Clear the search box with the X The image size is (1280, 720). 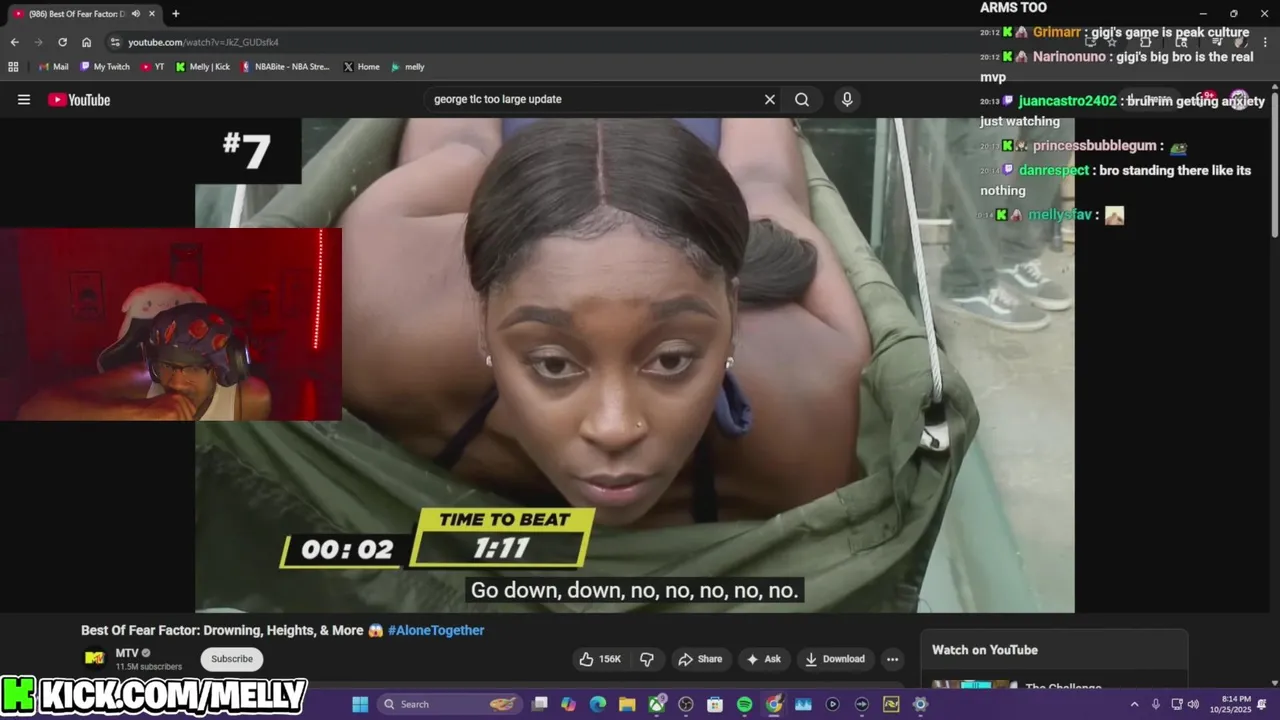pyautogui.click(x=770, y=99)
